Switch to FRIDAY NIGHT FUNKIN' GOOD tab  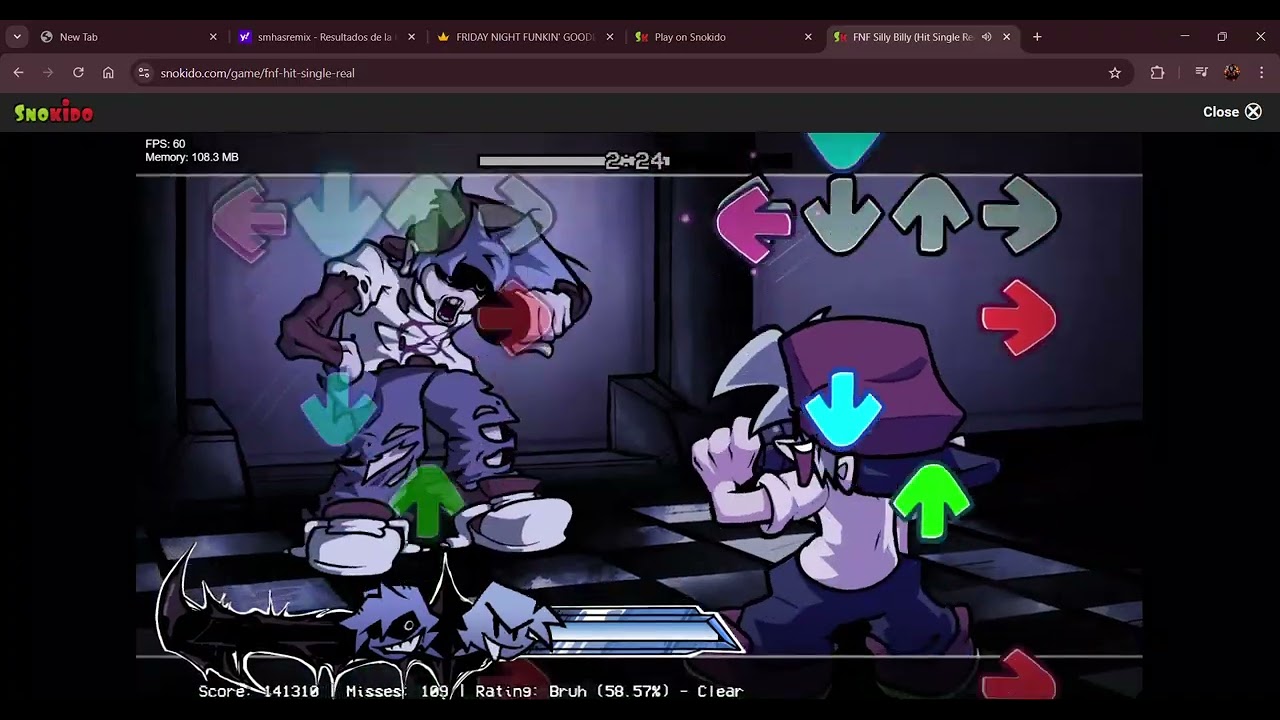(526, 37)
